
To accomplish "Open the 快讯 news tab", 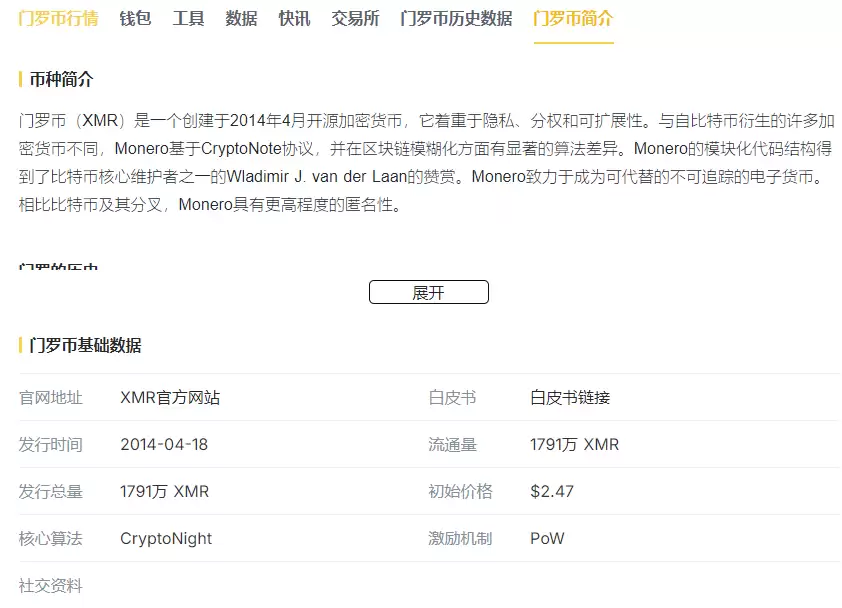I will [294, 19].
